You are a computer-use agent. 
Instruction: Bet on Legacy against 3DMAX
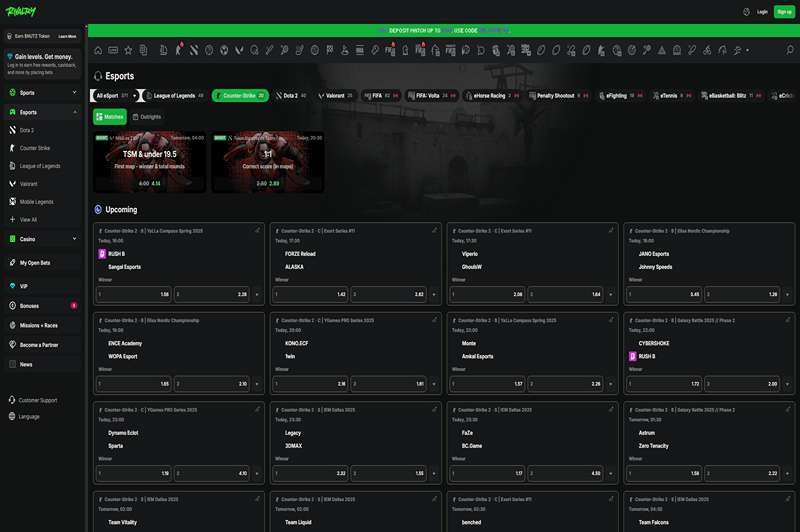click(311, 473)
